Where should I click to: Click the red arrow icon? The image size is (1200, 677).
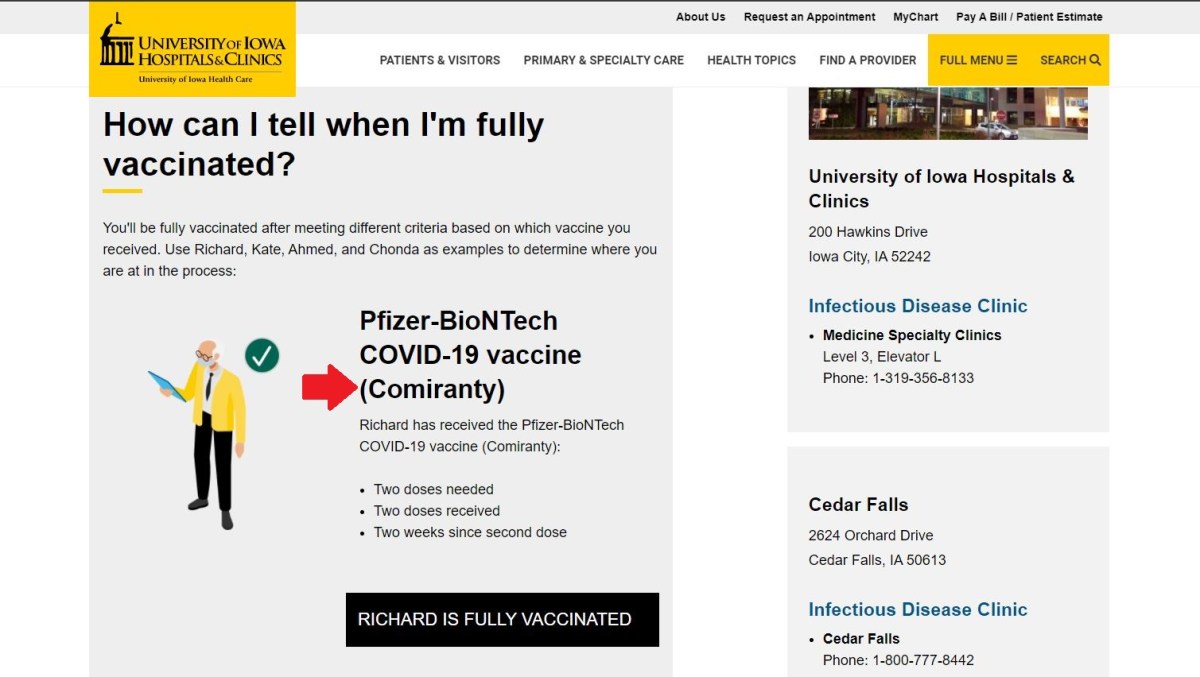pyautogui.click(x=329, y=387)
